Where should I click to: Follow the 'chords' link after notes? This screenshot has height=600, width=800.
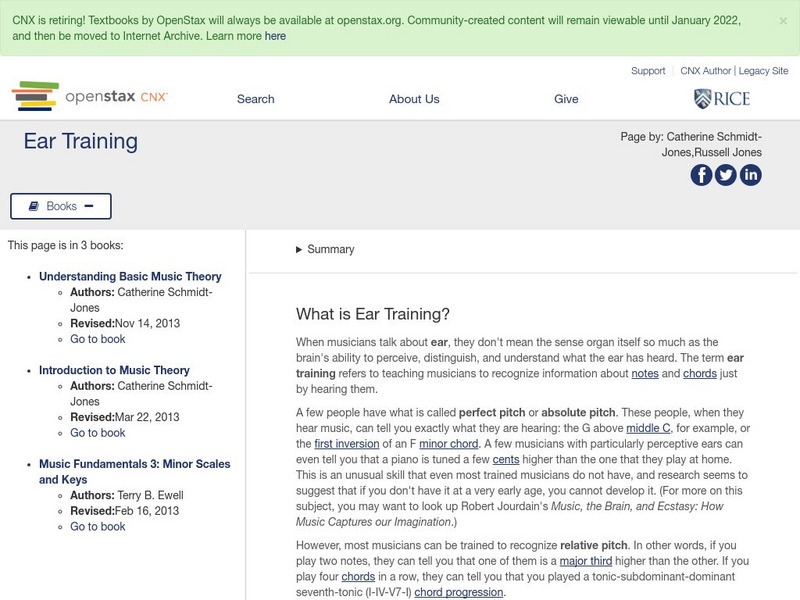700,373
